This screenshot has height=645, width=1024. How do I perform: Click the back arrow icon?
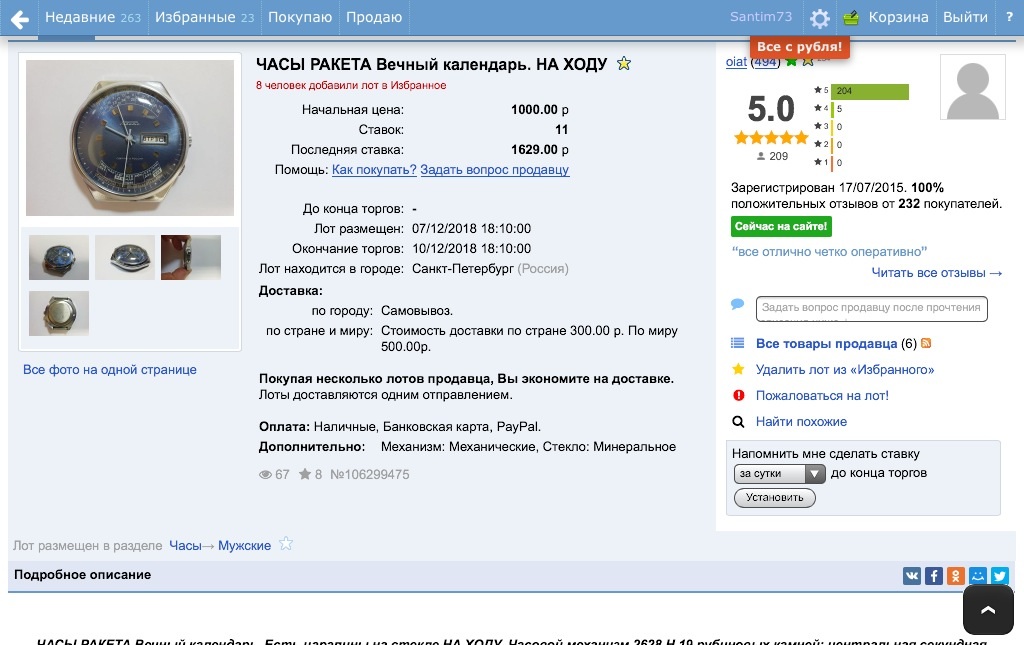pos(19,18)
